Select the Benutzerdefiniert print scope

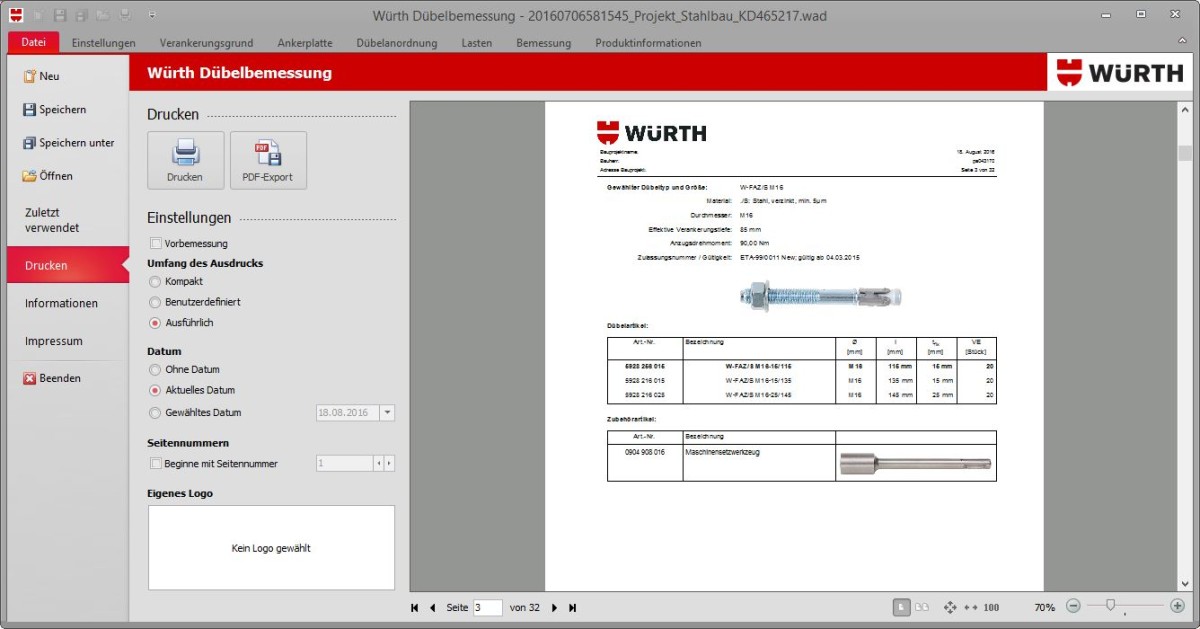tap(155, 302)
